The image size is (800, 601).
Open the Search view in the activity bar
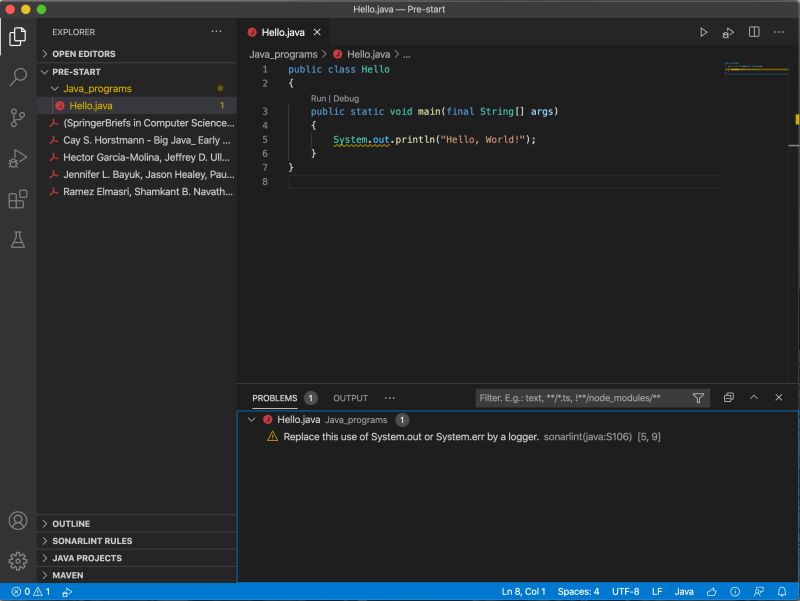[x=16, y=75]
